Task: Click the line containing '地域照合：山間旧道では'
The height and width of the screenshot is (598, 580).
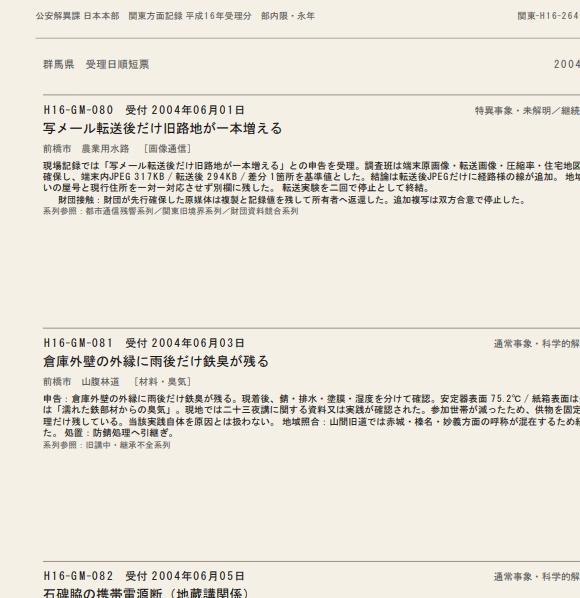Action: point(312,422)
